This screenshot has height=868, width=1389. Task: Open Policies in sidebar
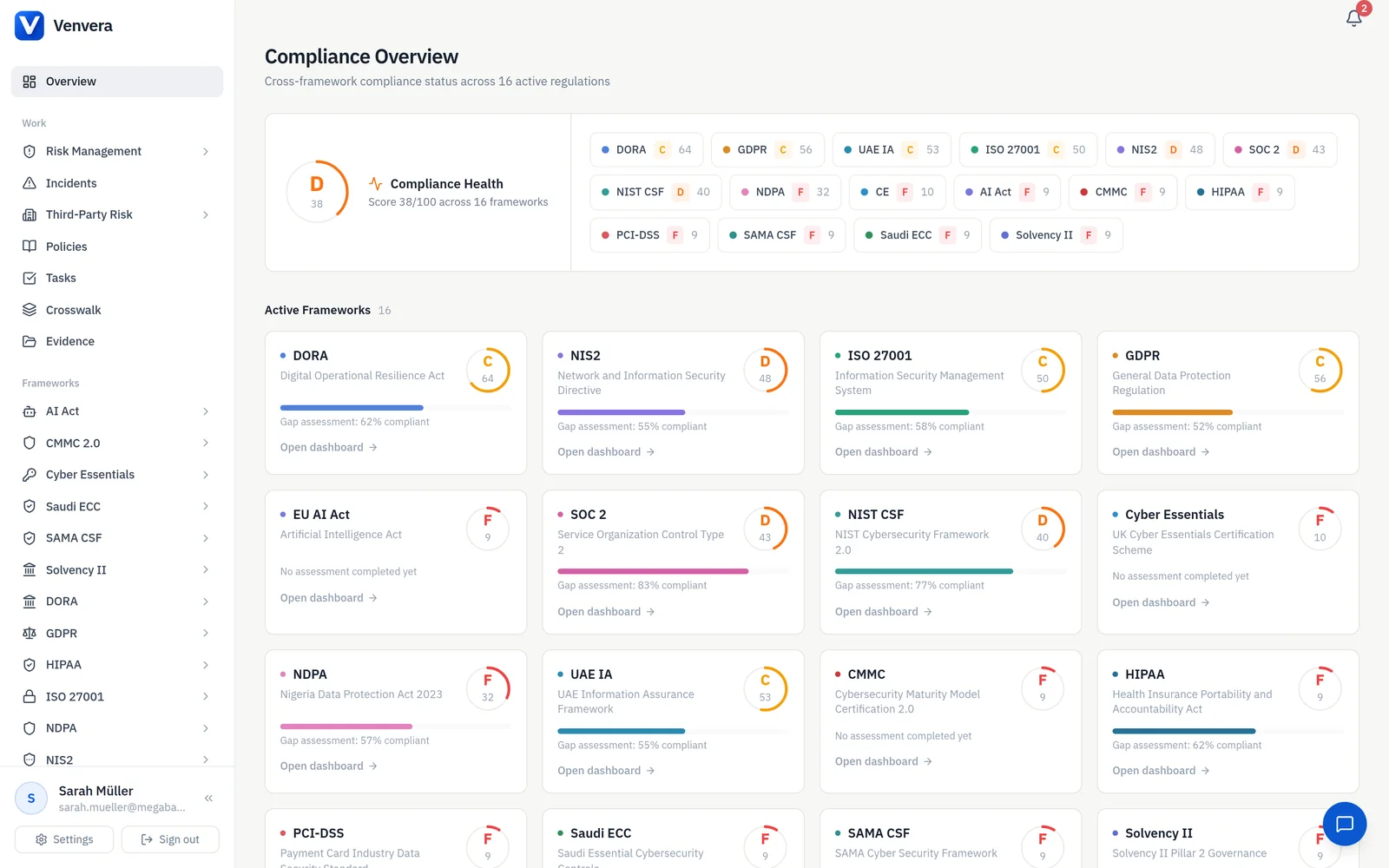117,247
